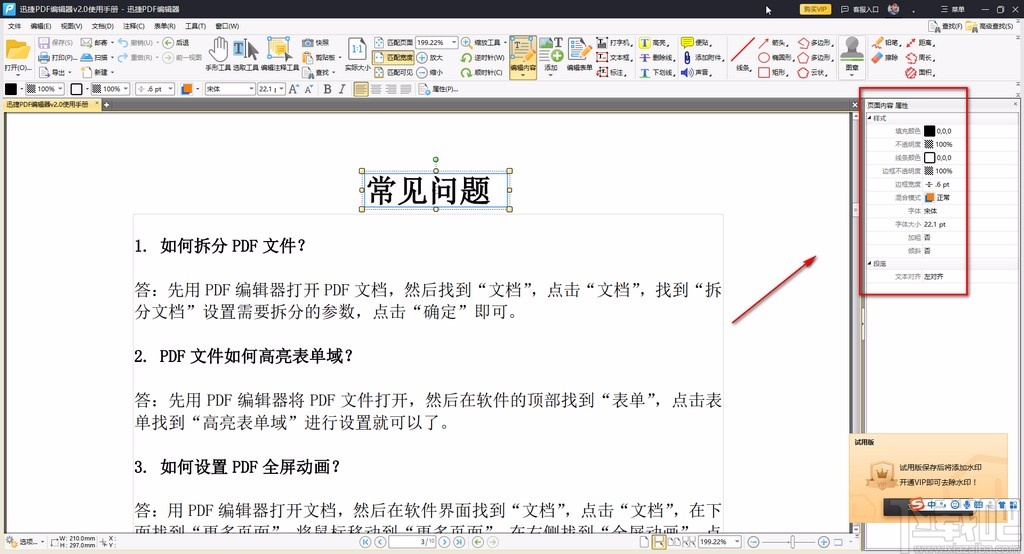1024x554 pixels.
Task: Click the 购买VIP button
Action: coord(814,9)
